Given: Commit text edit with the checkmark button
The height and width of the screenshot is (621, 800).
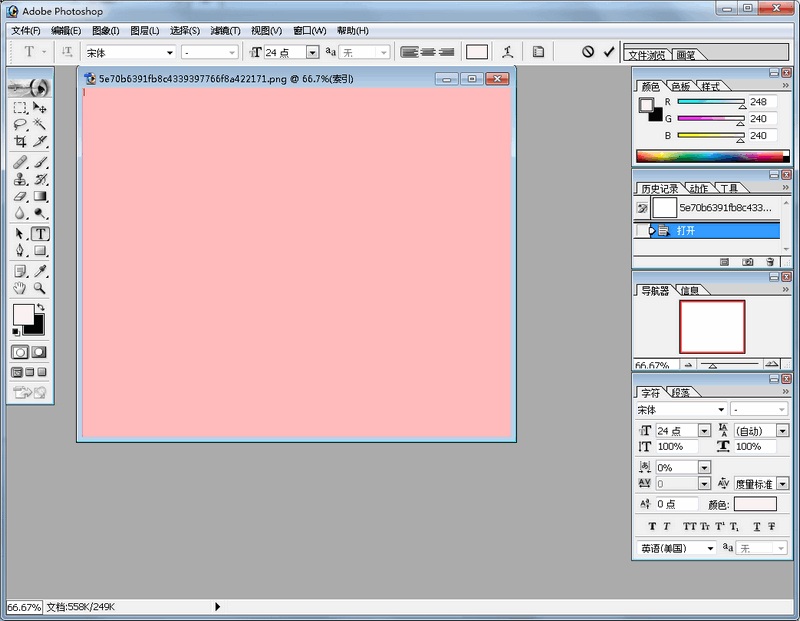Looking at the screenshot, I should (x=607, y=50).
